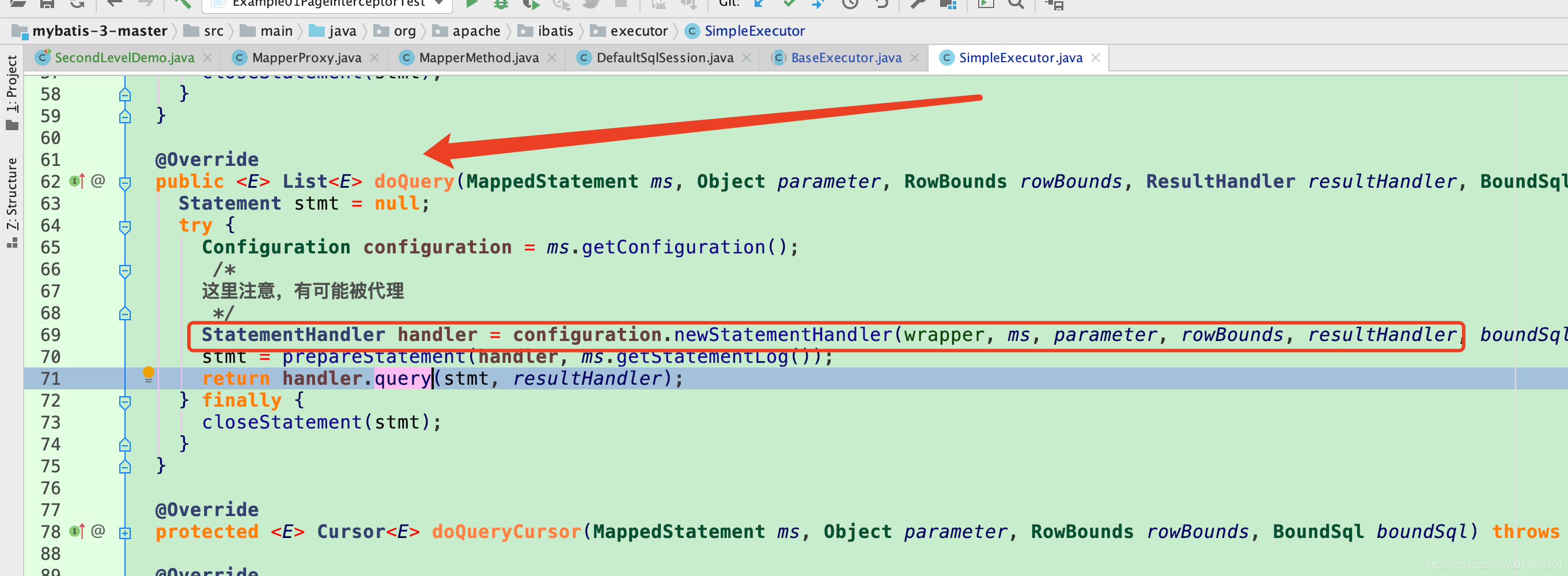Image resolution: width=1568 pixels, height=576 pixels.
Task: Toggle fold marker on line 58
Action: coord(125,94)
